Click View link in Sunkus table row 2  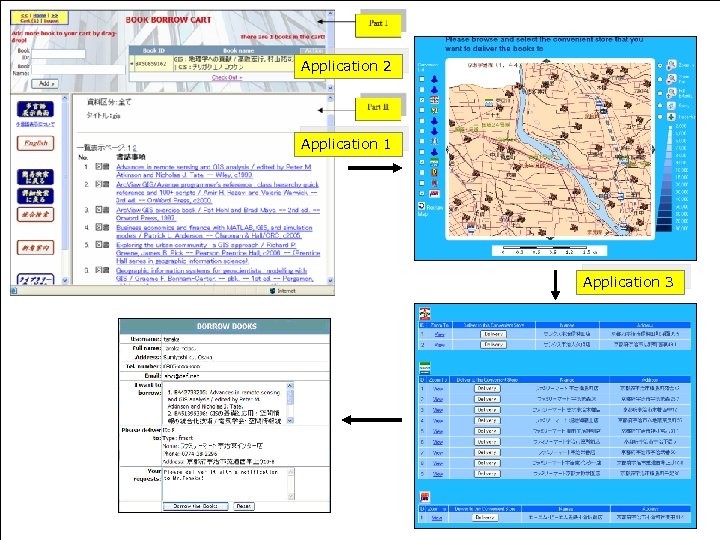pos(439,345)
